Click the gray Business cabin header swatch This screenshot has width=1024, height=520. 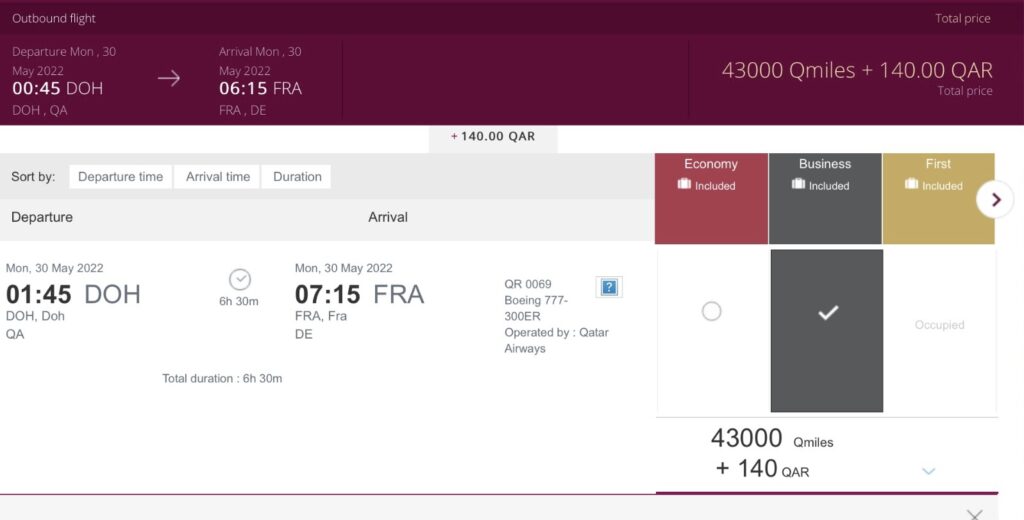[x=825, y=210]
